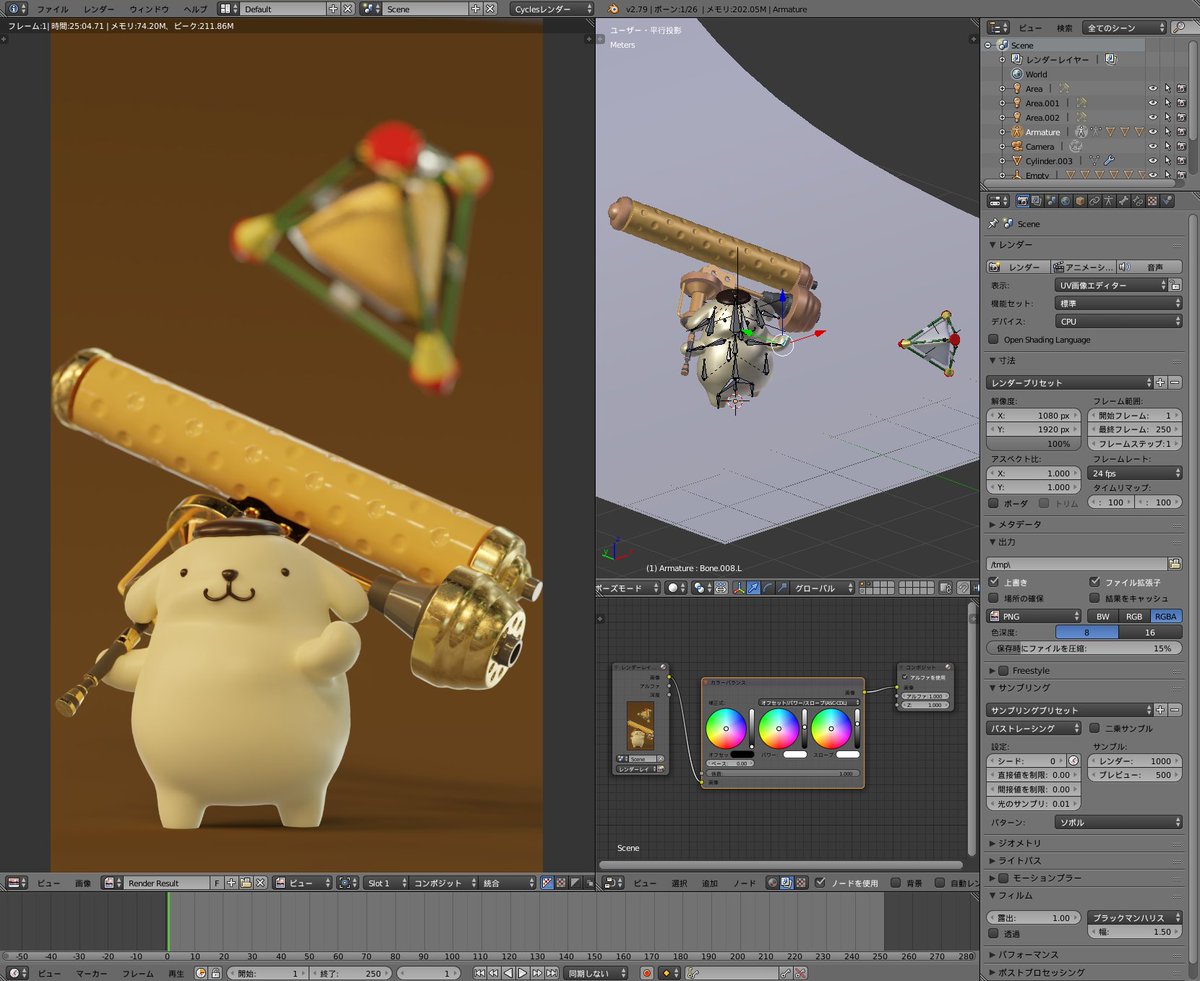Click the first color wheel in カラーバランス node

pos(726,728)
